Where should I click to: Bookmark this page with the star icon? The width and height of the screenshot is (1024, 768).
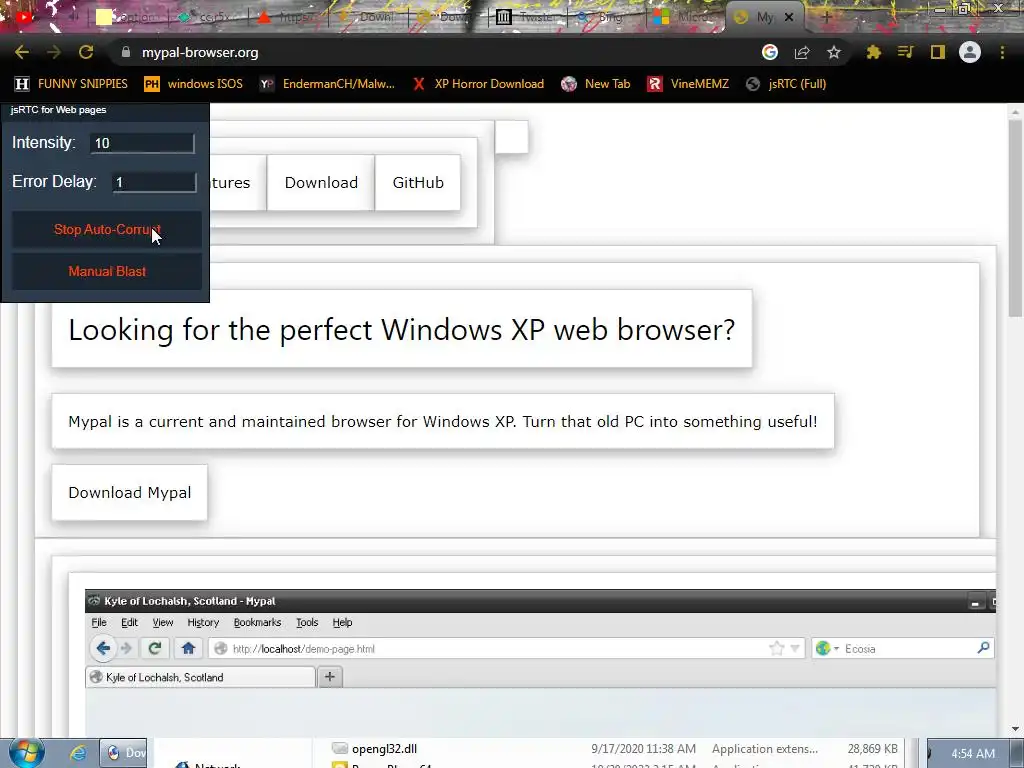tap(833, 52)
